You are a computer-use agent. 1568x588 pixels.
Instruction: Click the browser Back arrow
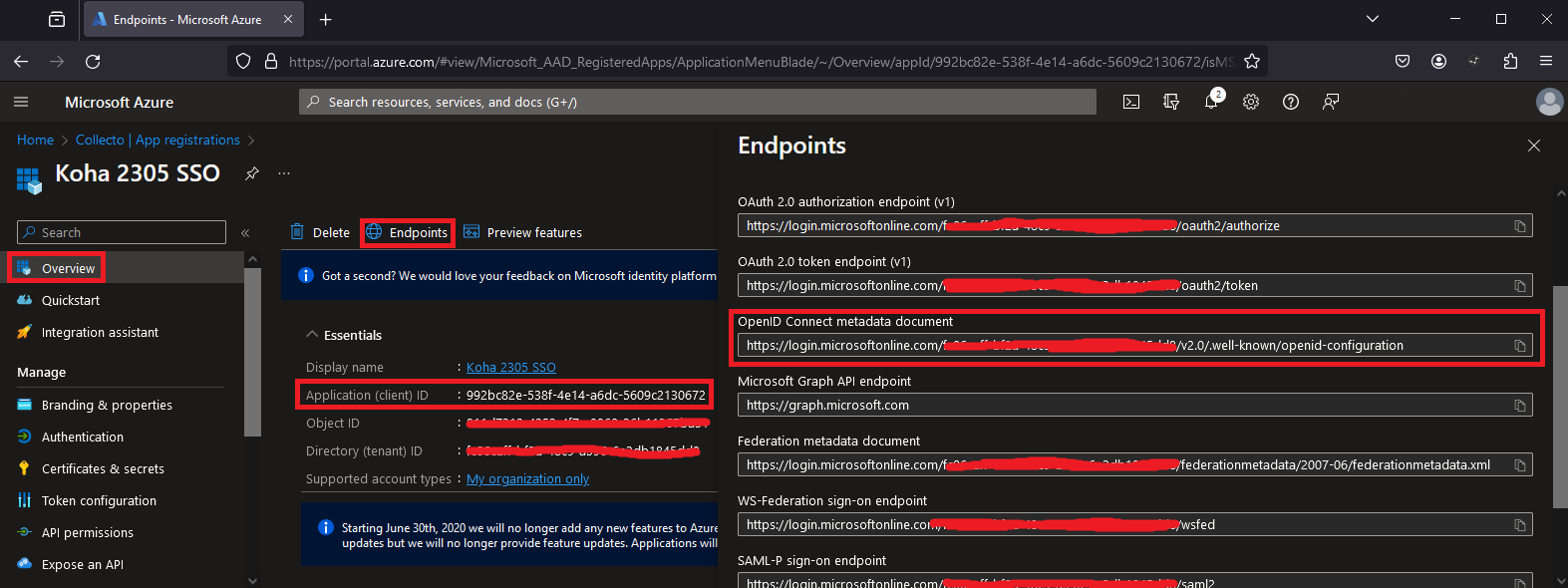coord(21,62)
